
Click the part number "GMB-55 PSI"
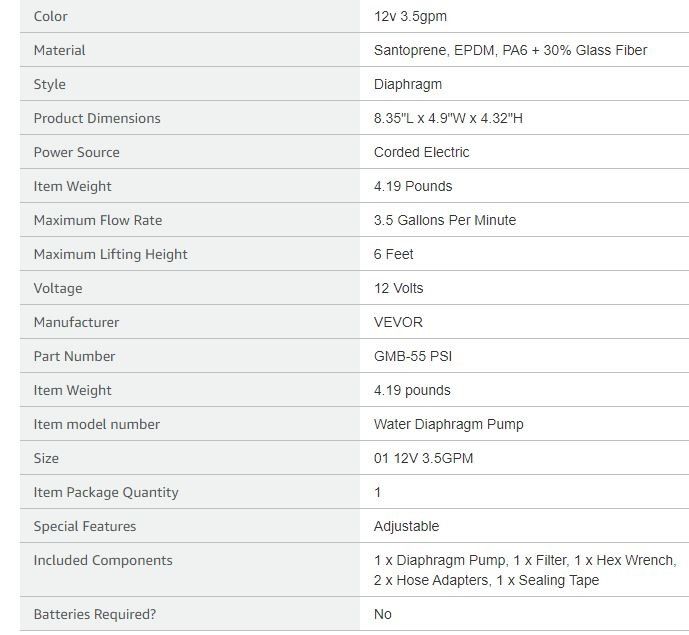click(x=413, y=356)
